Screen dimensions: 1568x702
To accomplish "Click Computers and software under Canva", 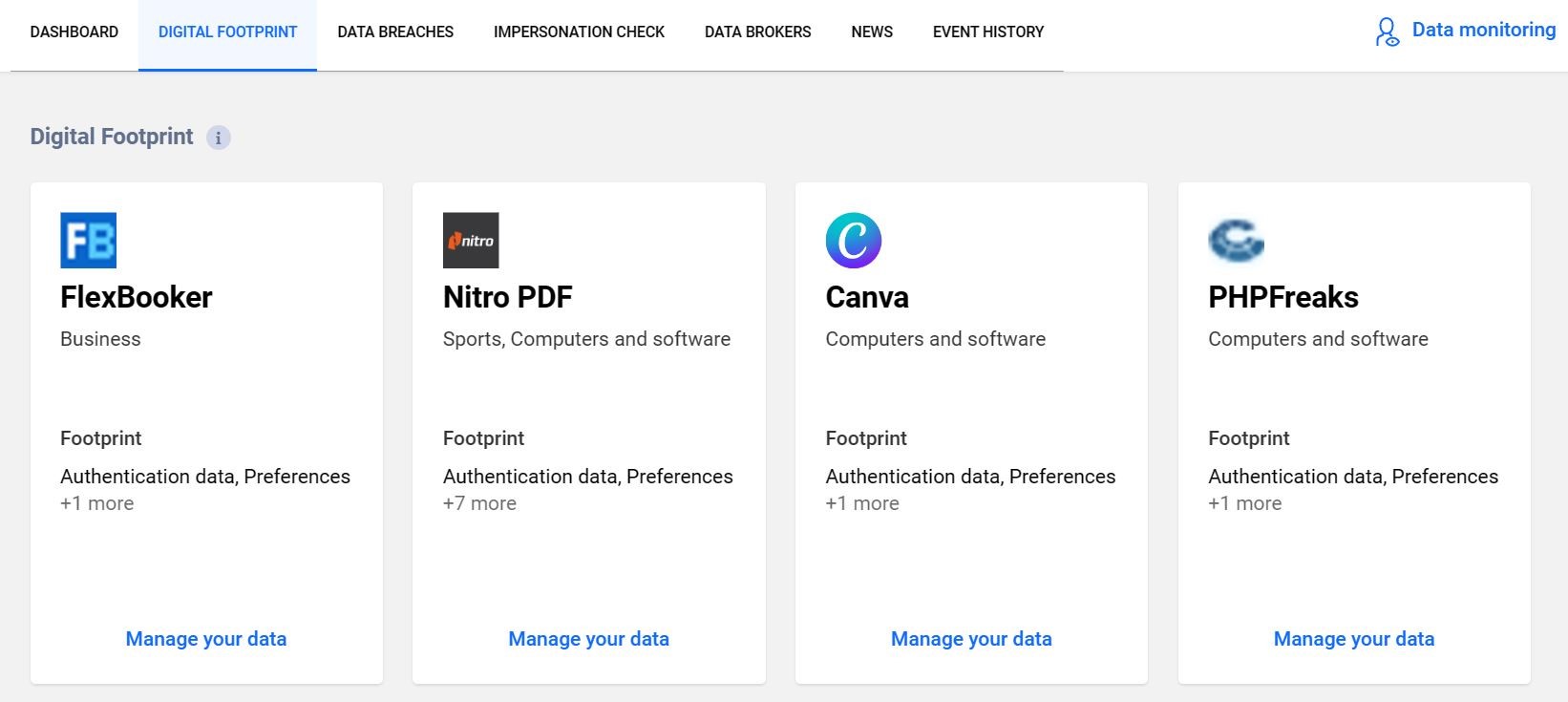I will [936, 339].
